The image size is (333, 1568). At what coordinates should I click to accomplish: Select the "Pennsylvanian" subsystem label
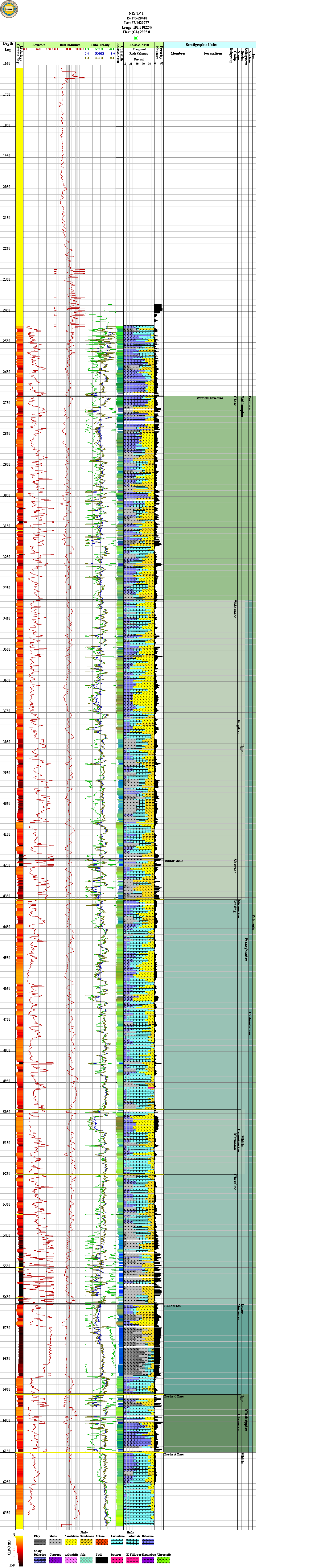[x=247, y=949]
